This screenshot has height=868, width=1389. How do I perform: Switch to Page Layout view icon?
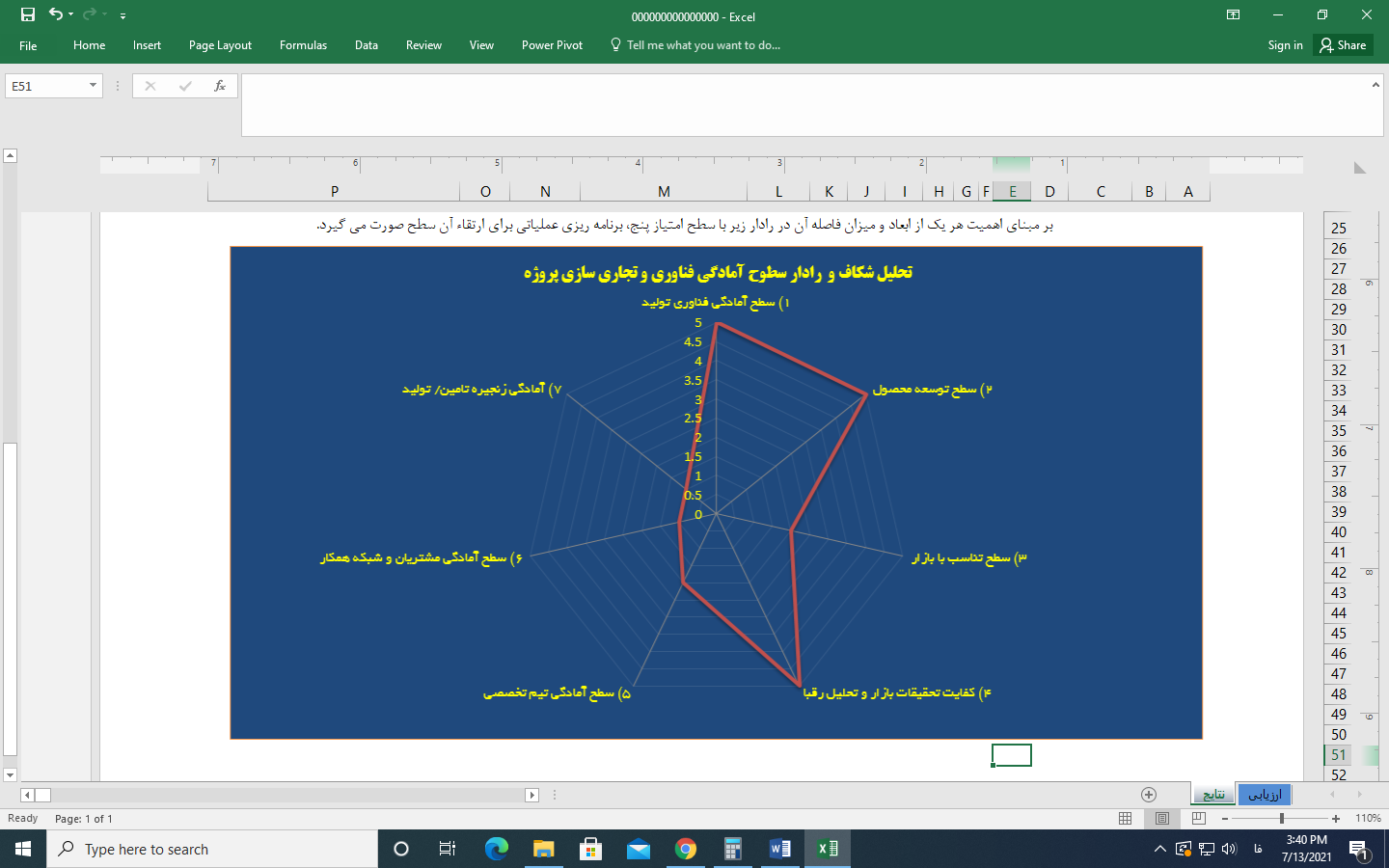coord(1161,818)
